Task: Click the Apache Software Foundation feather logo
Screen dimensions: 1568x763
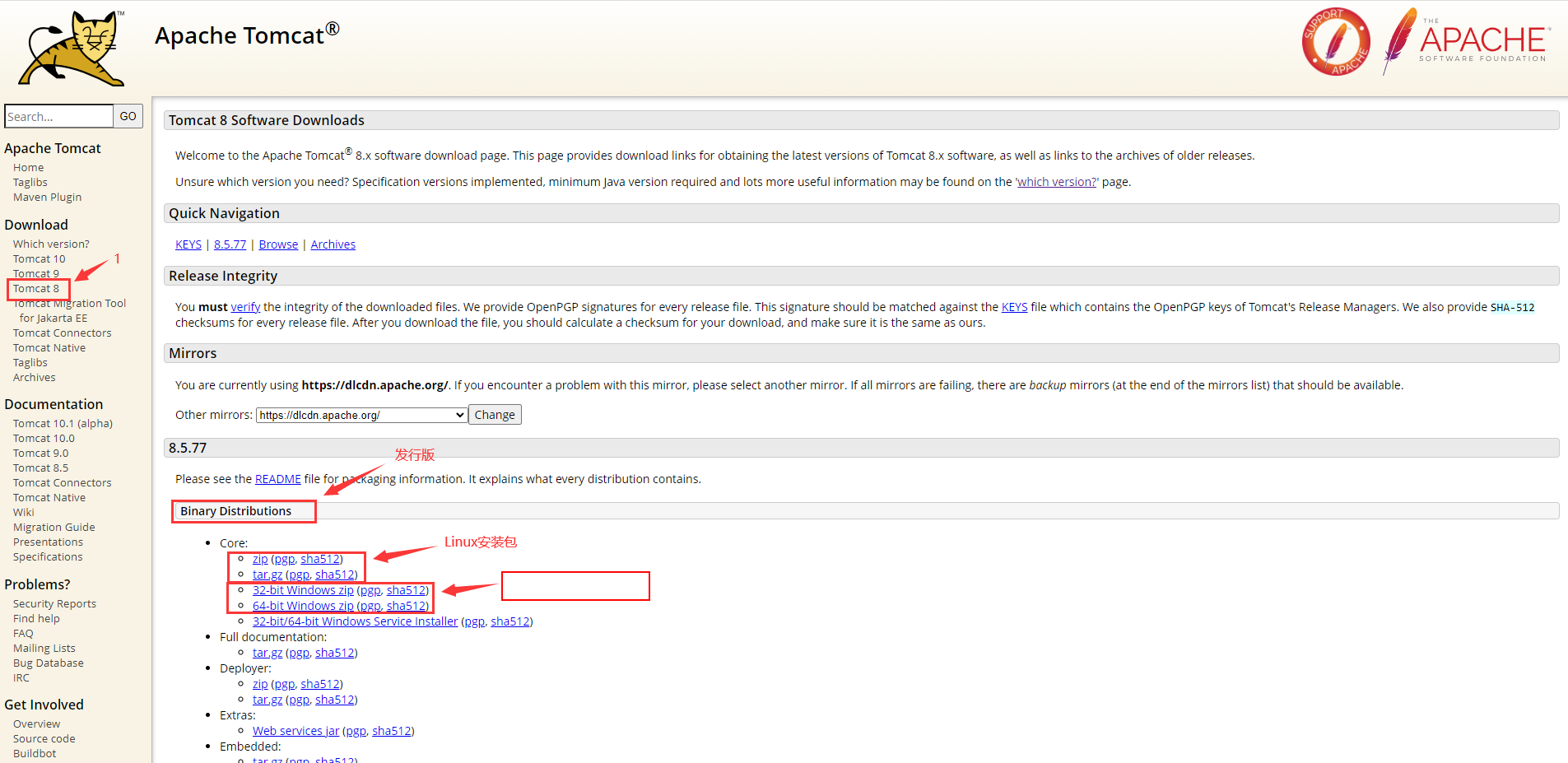Action: tap(1467, 41)
